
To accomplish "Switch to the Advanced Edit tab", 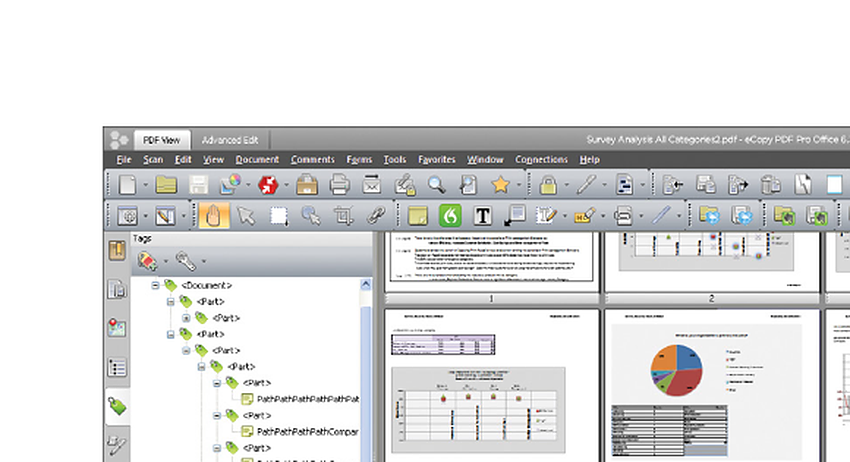I will 230,140.
